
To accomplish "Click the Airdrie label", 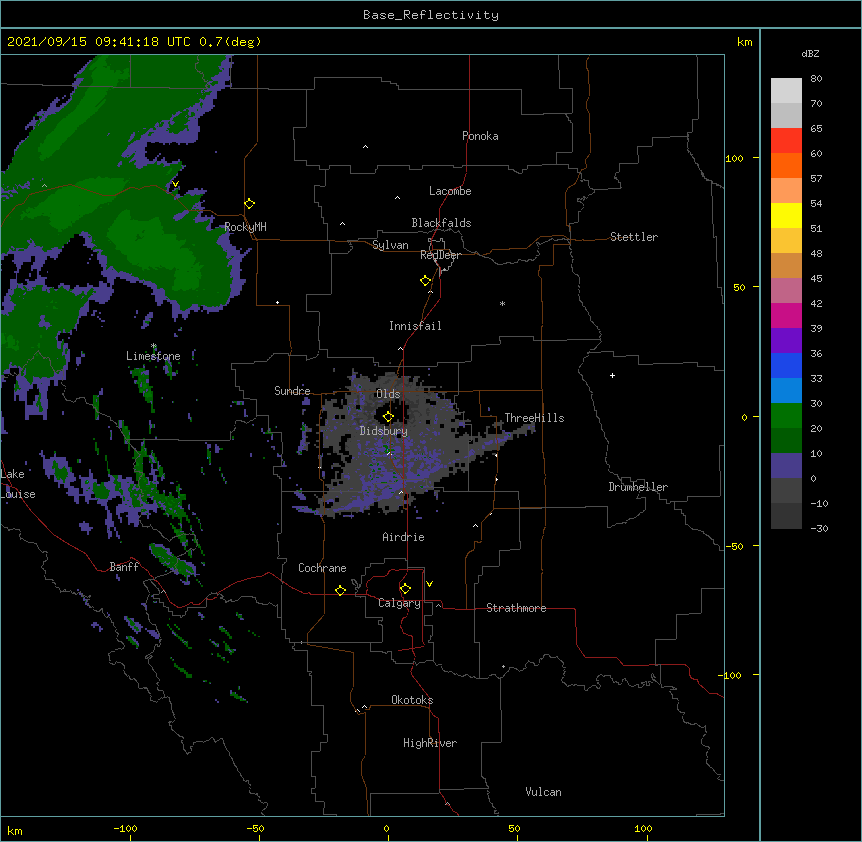I will 404,537.
